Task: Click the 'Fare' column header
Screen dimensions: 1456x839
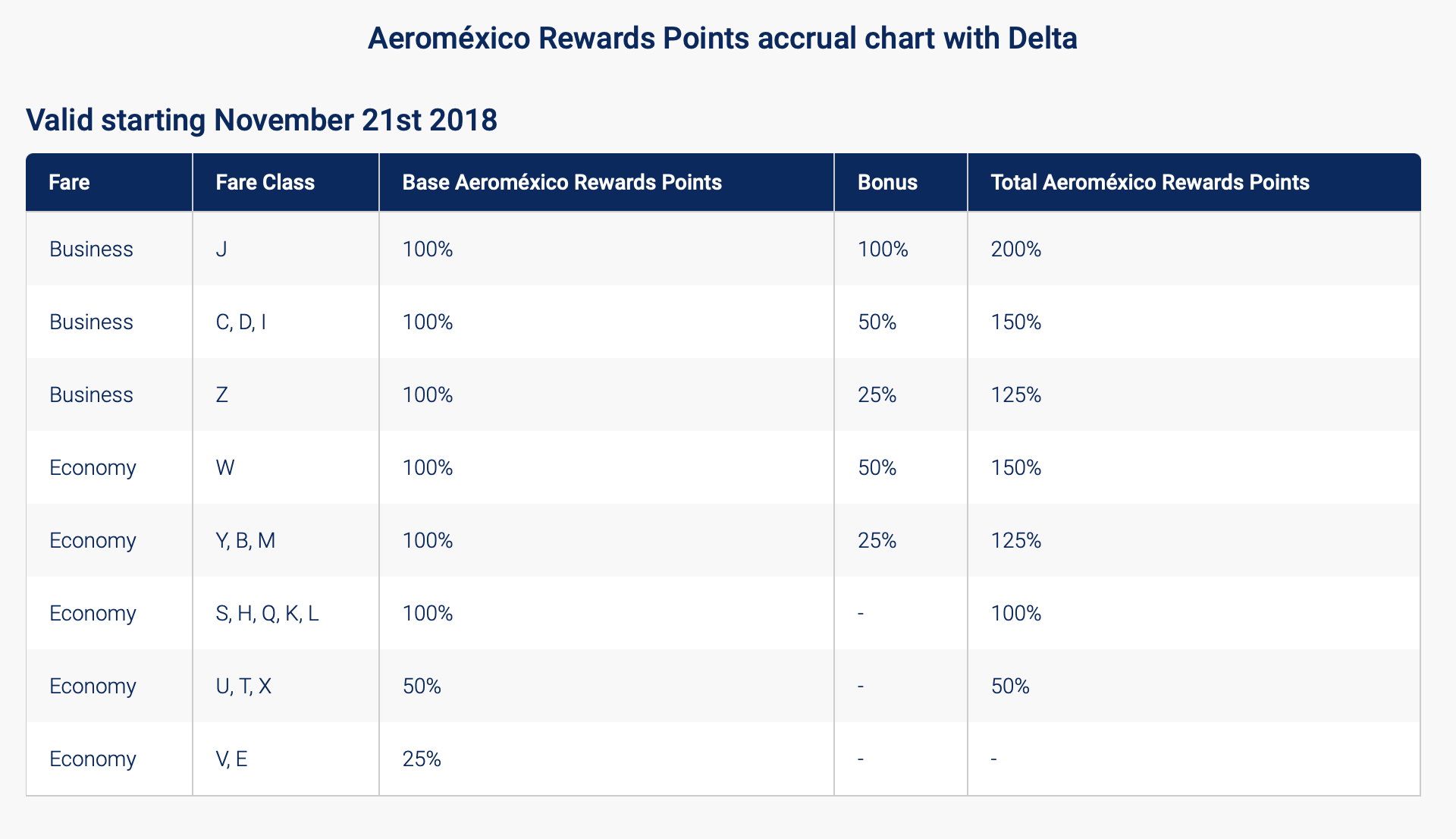Action: point(69,182)
